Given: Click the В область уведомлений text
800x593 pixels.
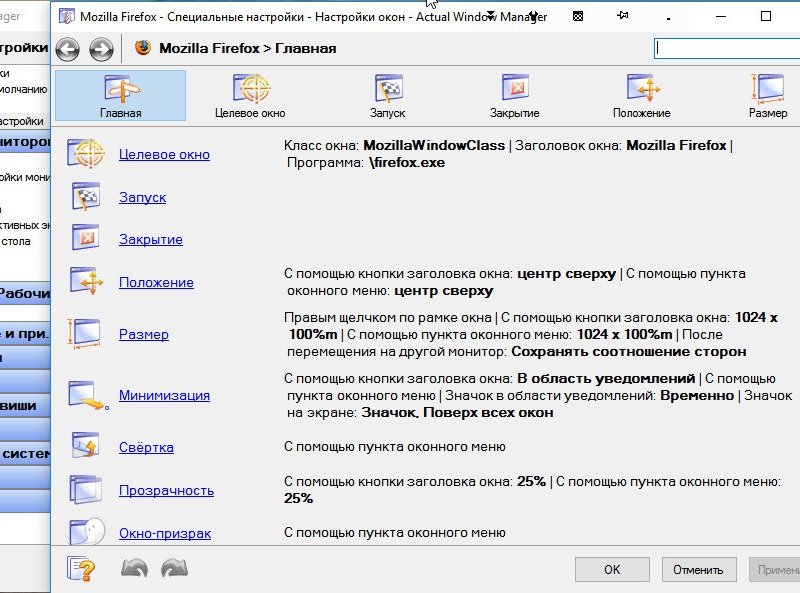Looking at the screenshot, I should pos(606,379).
